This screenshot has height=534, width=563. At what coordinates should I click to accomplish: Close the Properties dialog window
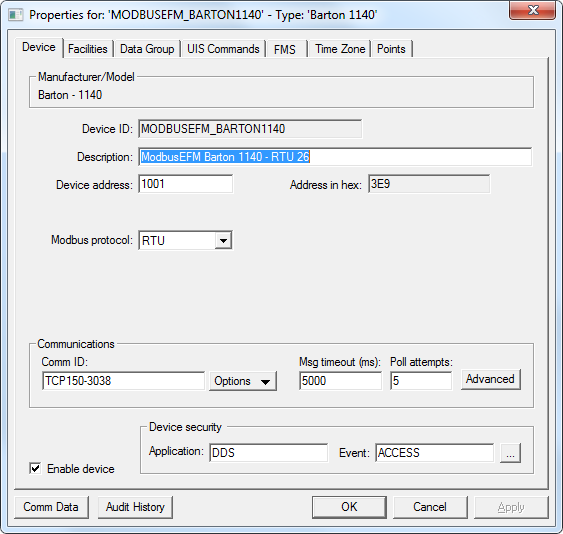tap(532, 10)
